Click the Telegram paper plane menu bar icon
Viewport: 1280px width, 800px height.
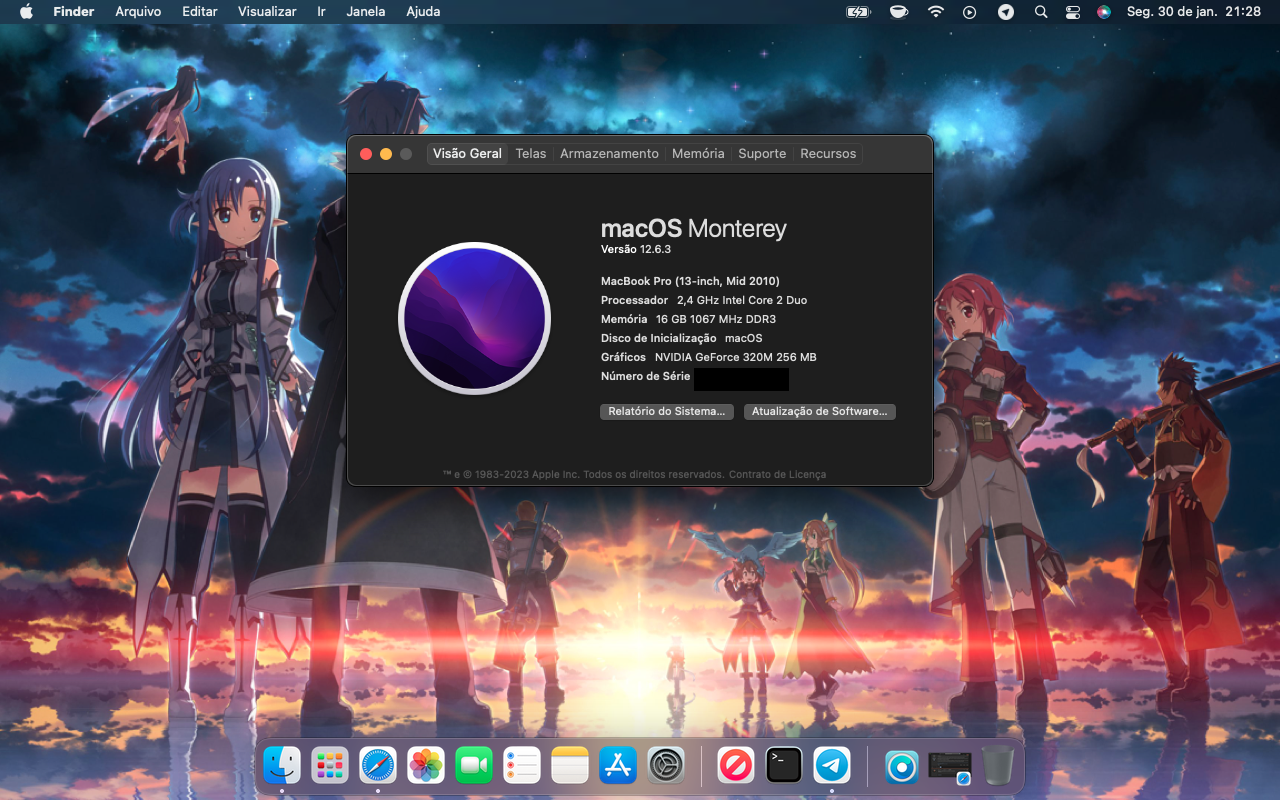click(x=1005, y=12)
